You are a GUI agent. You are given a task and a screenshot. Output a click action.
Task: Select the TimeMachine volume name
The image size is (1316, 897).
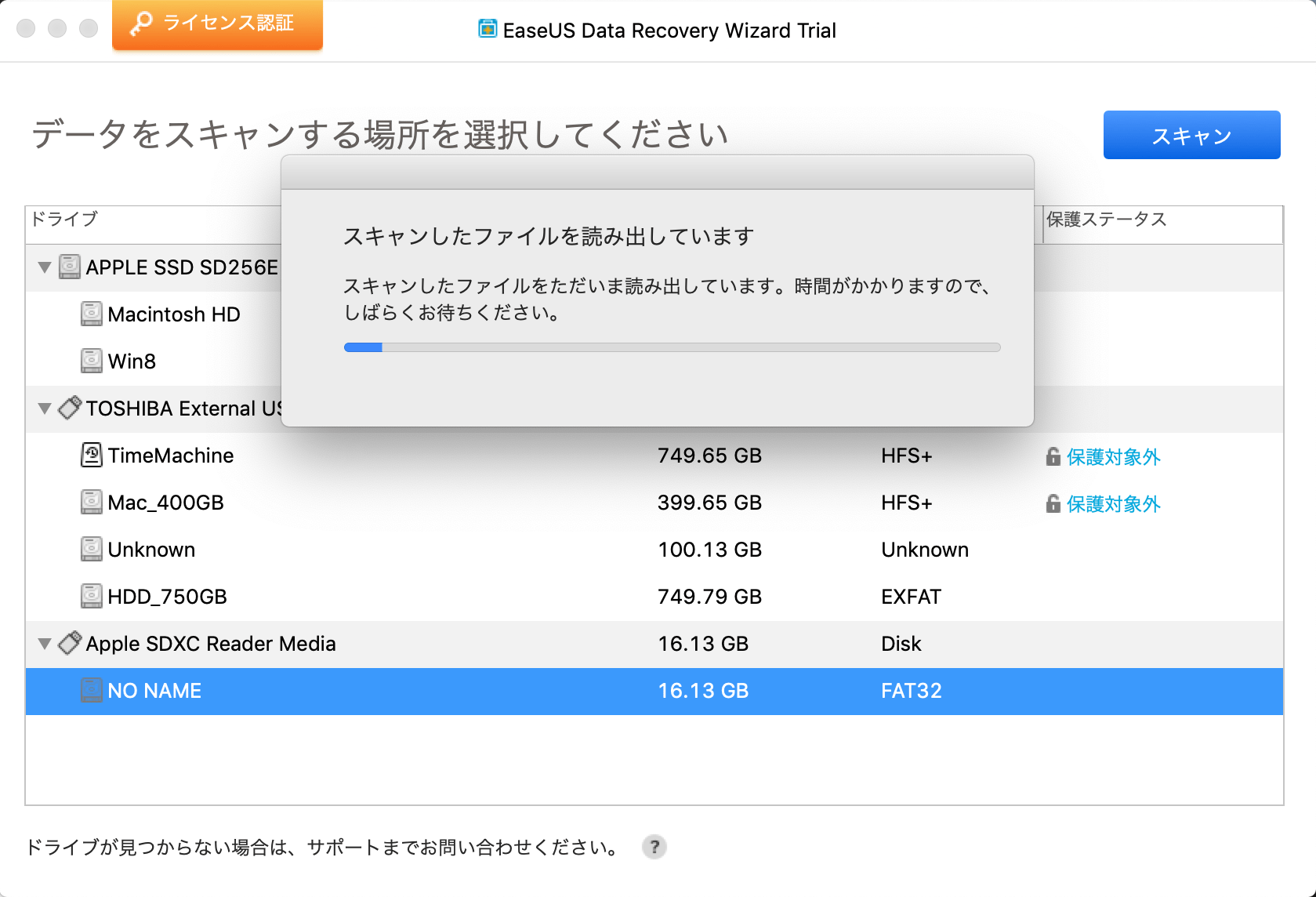coord(171,456)
